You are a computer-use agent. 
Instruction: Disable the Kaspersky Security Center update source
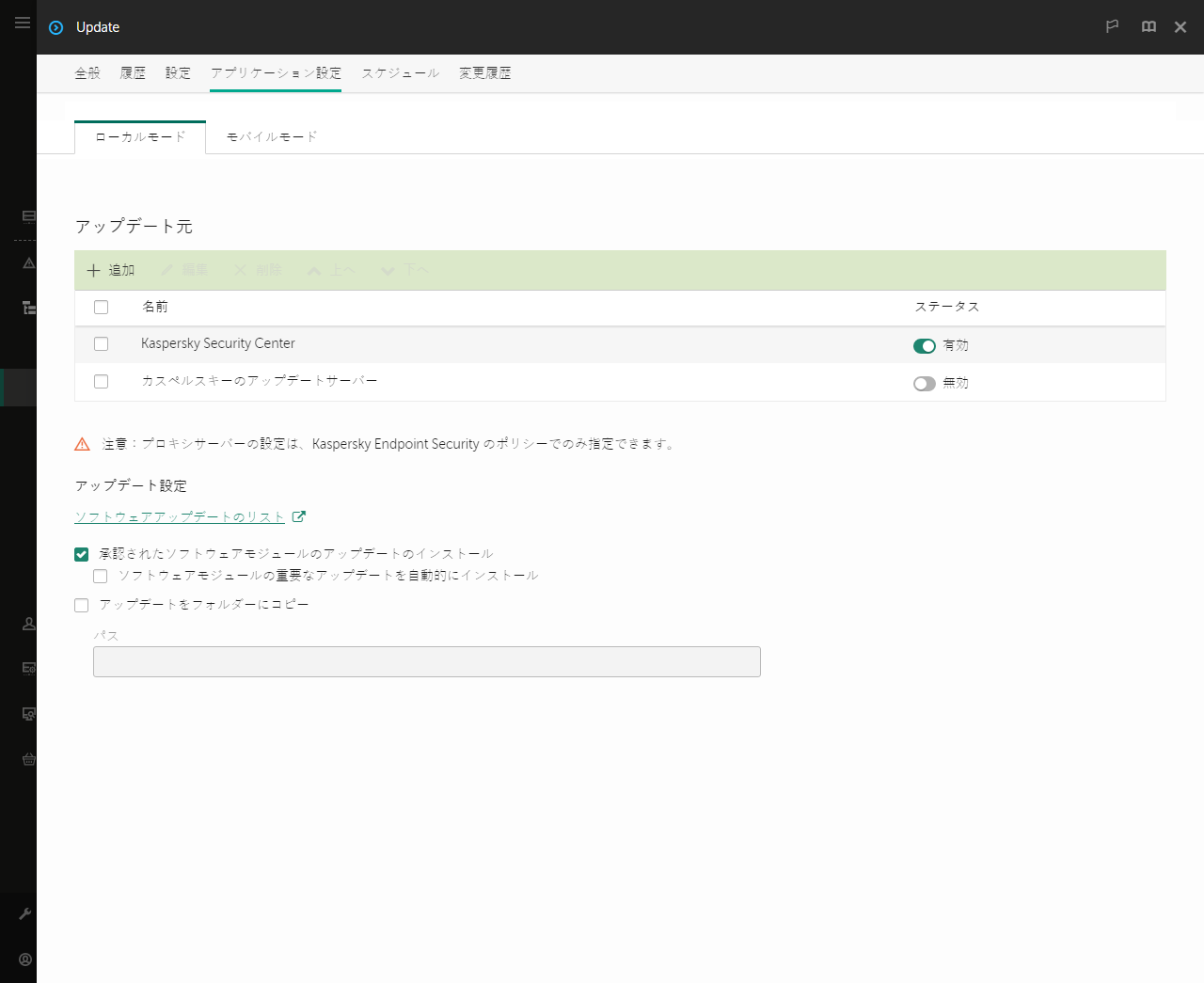924,345
